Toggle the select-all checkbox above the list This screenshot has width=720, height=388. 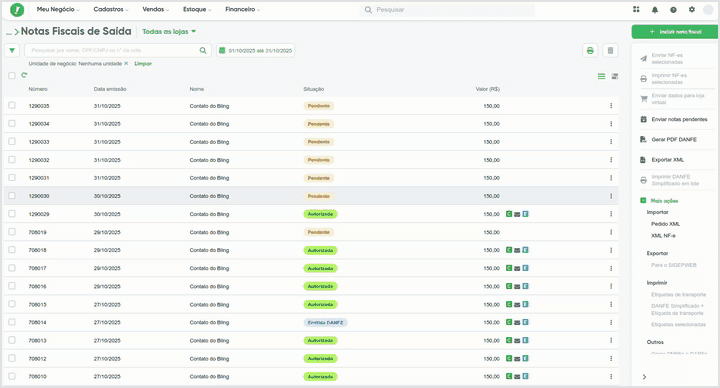coord(12,75)
